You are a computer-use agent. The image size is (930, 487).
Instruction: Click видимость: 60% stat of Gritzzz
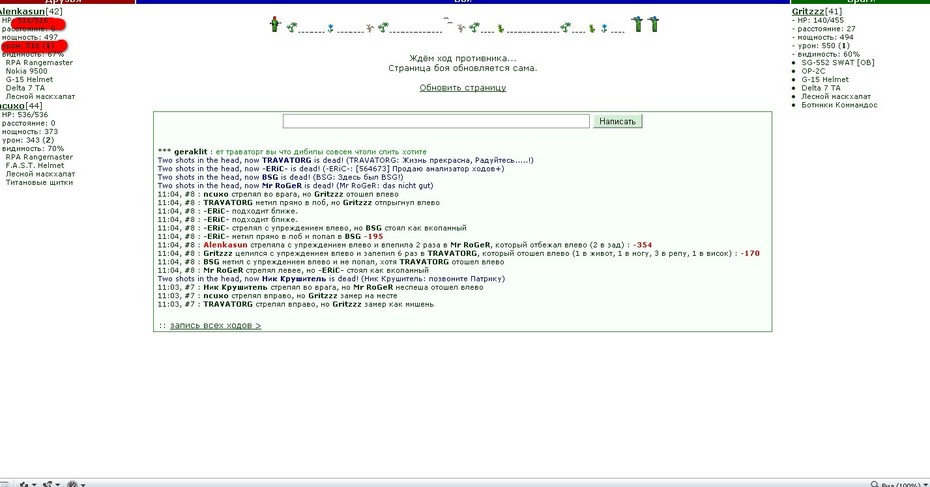tap(828, 54)
